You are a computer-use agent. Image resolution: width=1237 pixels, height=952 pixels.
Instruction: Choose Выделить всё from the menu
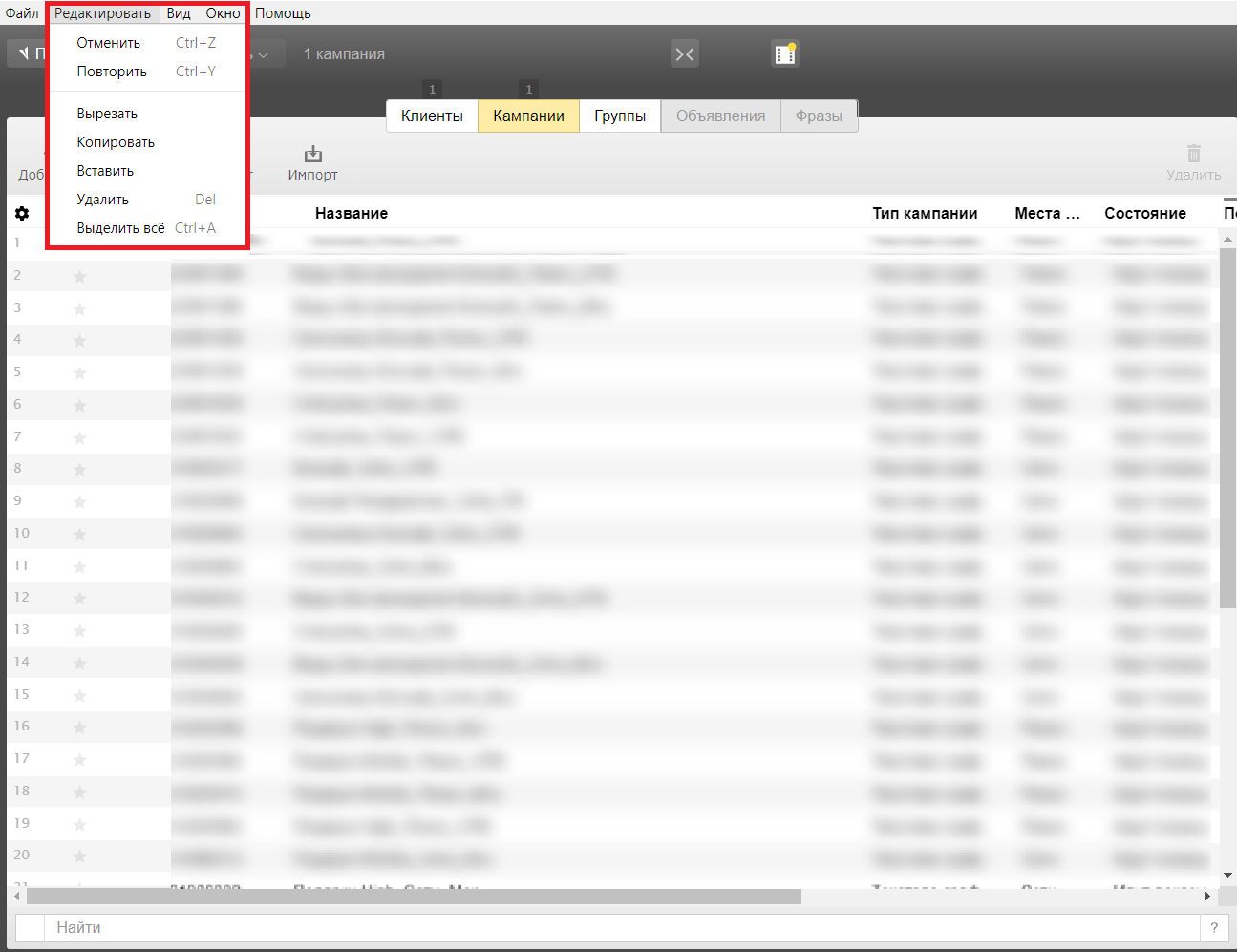click(121, 228)
